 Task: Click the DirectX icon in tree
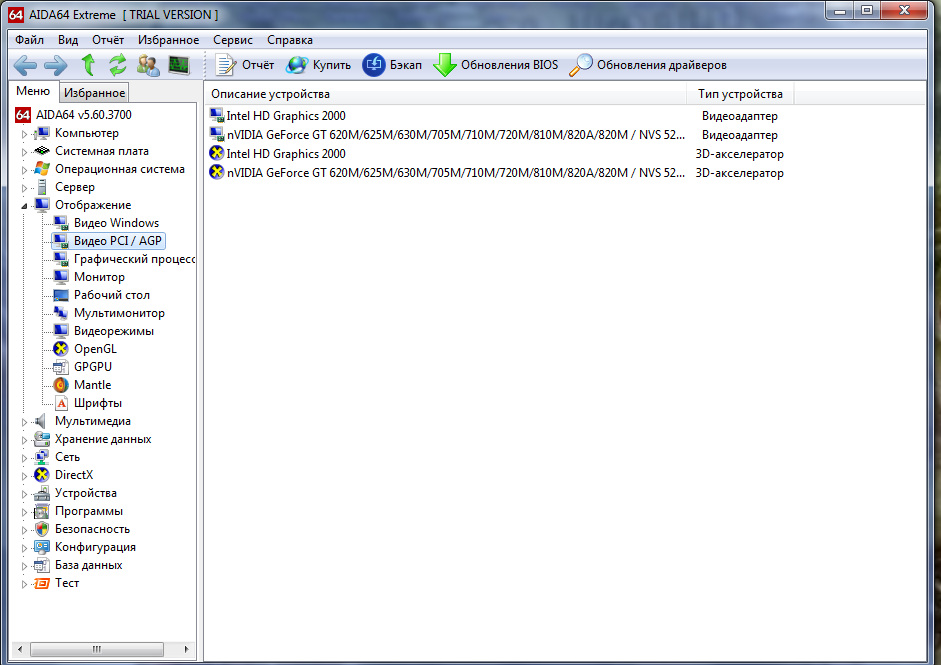[x=41, y=475]
